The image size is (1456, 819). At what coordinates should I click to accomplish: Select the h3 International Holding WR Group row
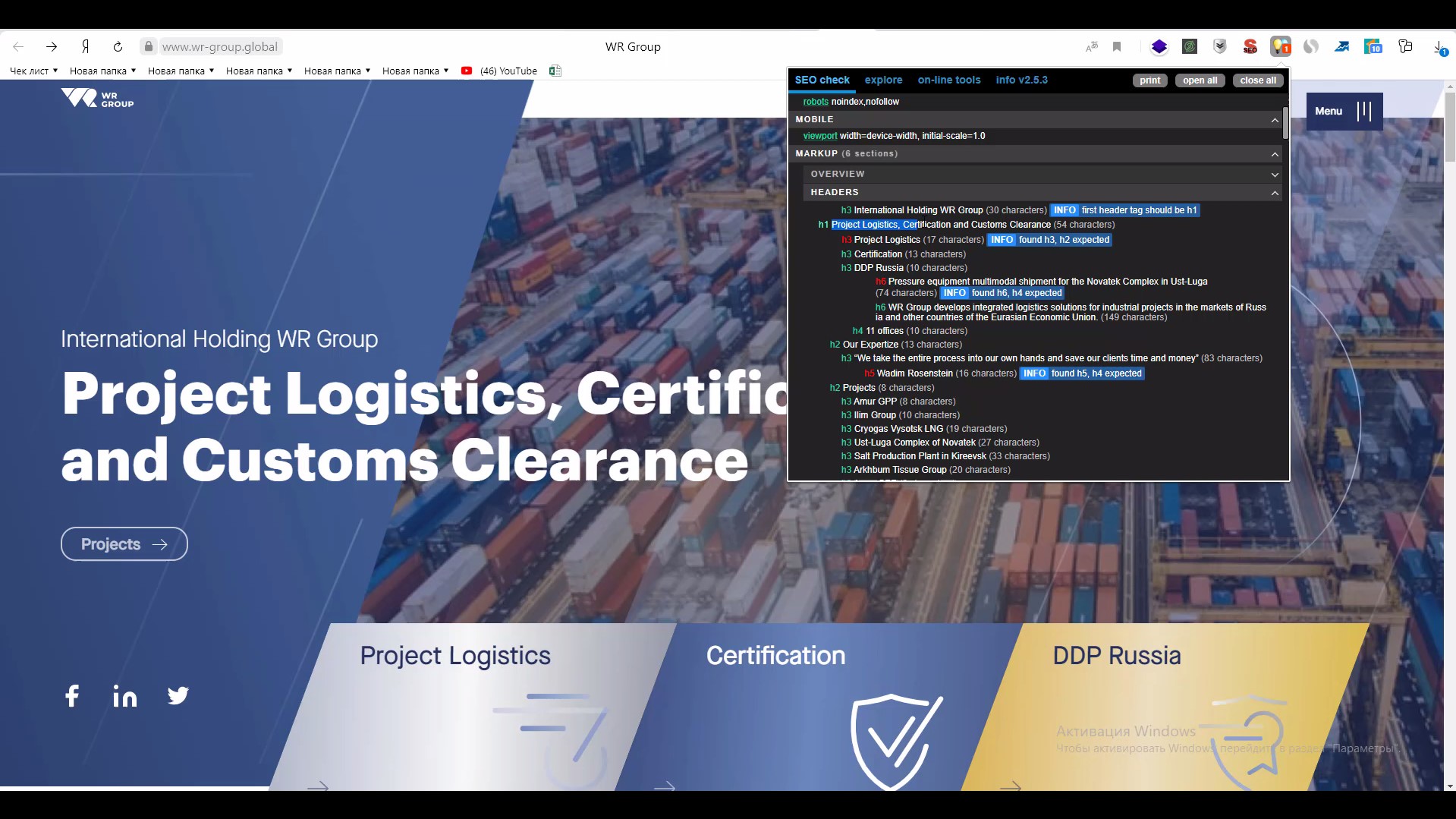coord(1020,210)
